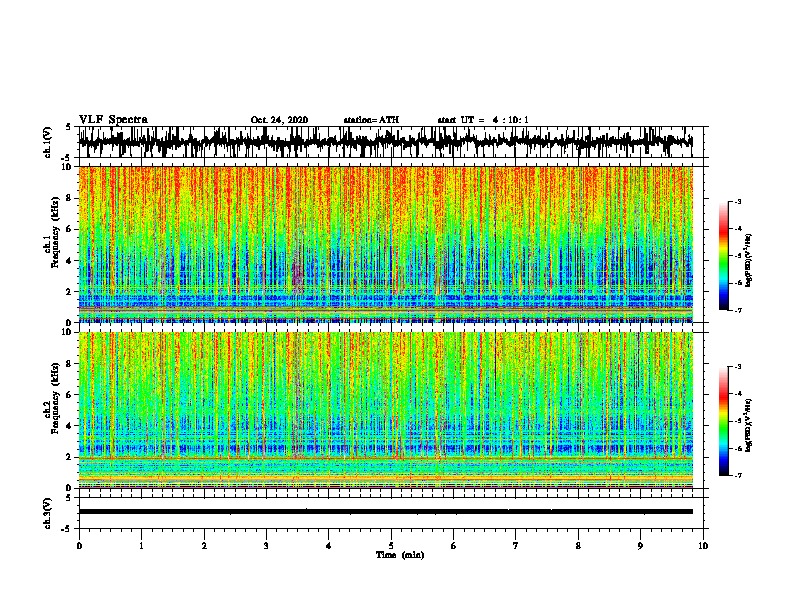792x612 pixels.
Task: Click time axis tick label "5"
Action: [391, 546]
